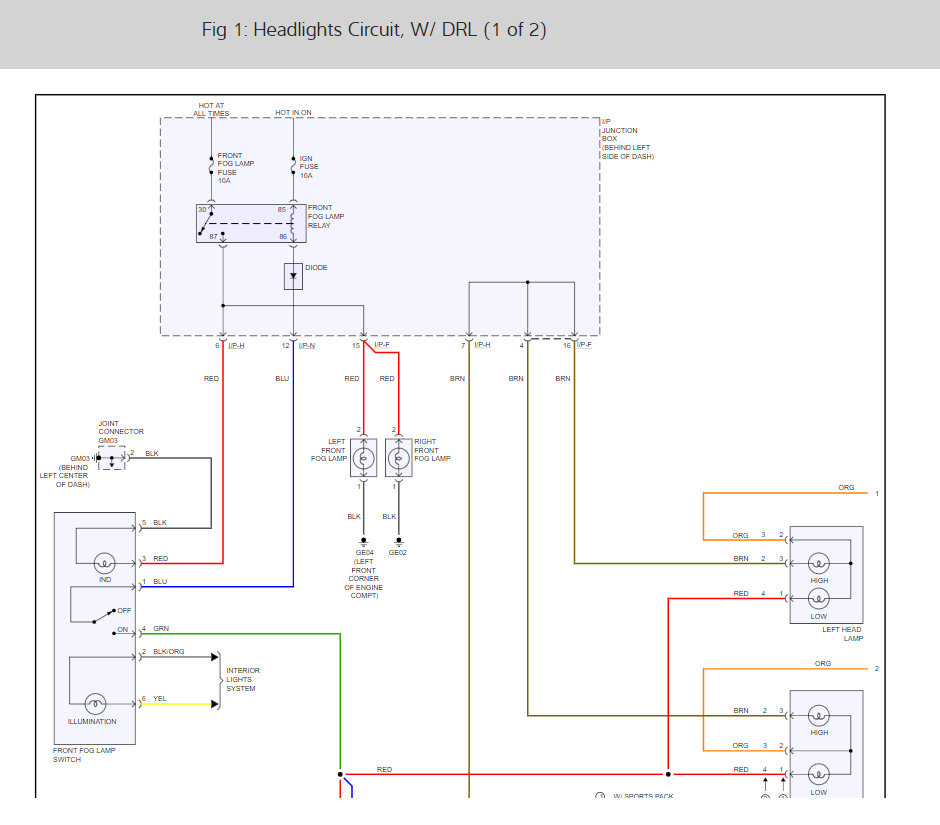940x825 pixels.
Task: Click the BEHIND LEFT CENTER OF DASH note
Action: [x=64, y=476]
